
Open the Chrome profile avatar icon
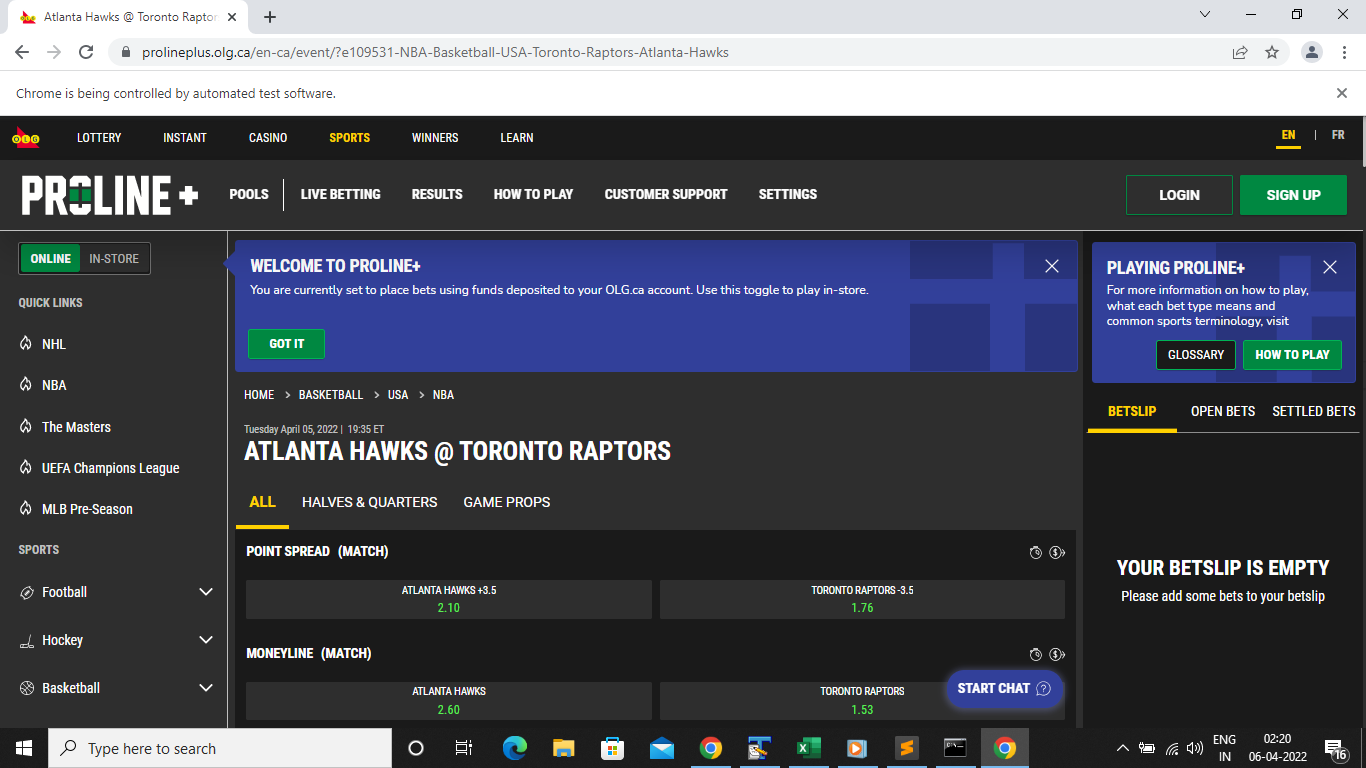(1312, 52)
